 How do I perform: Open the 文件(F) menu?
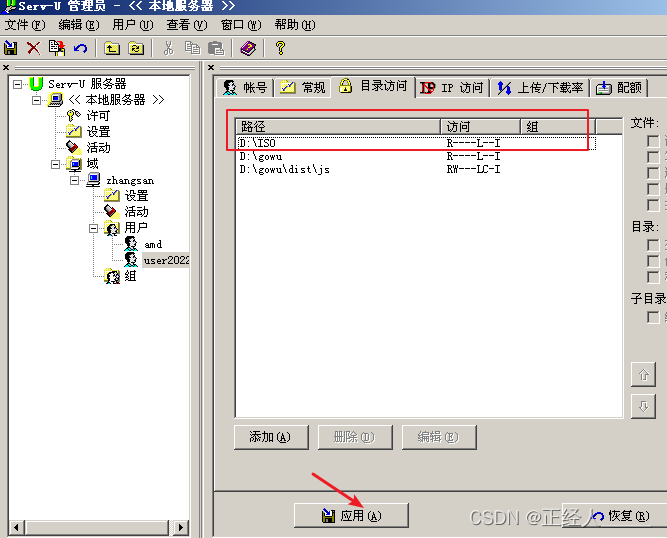(25, 25)
